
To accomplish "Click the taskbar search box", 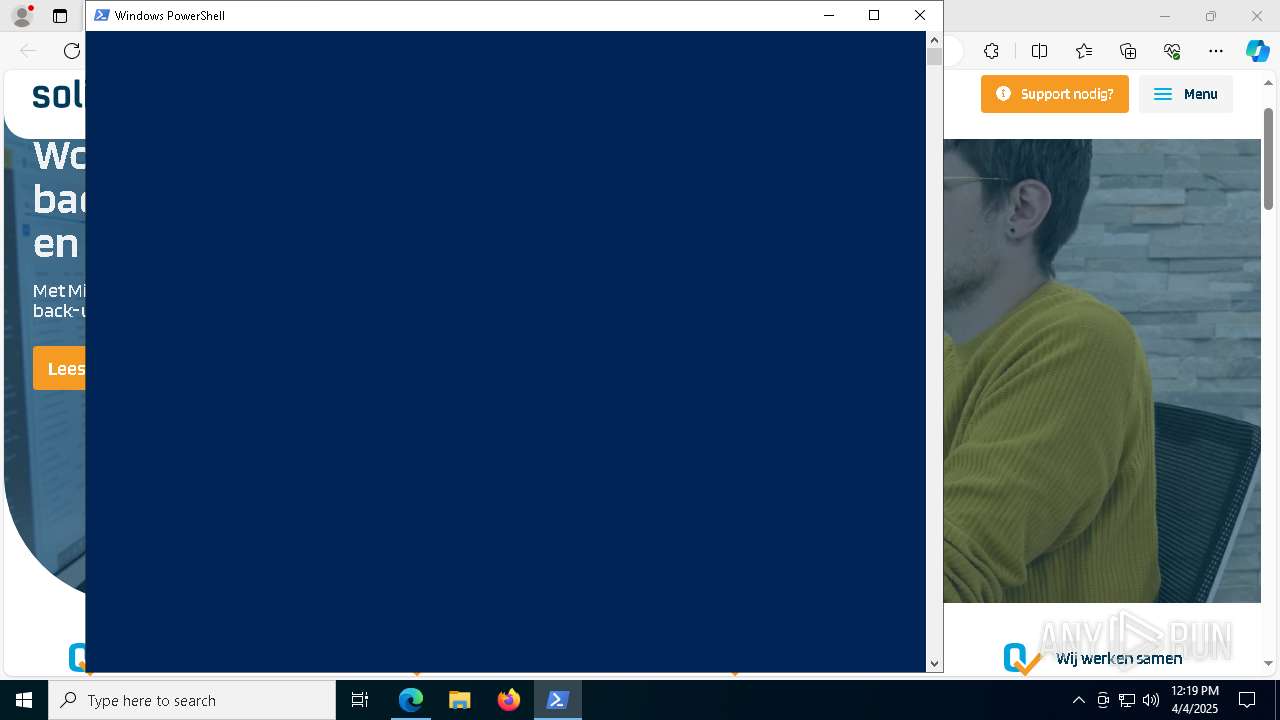I will [192, 700].
